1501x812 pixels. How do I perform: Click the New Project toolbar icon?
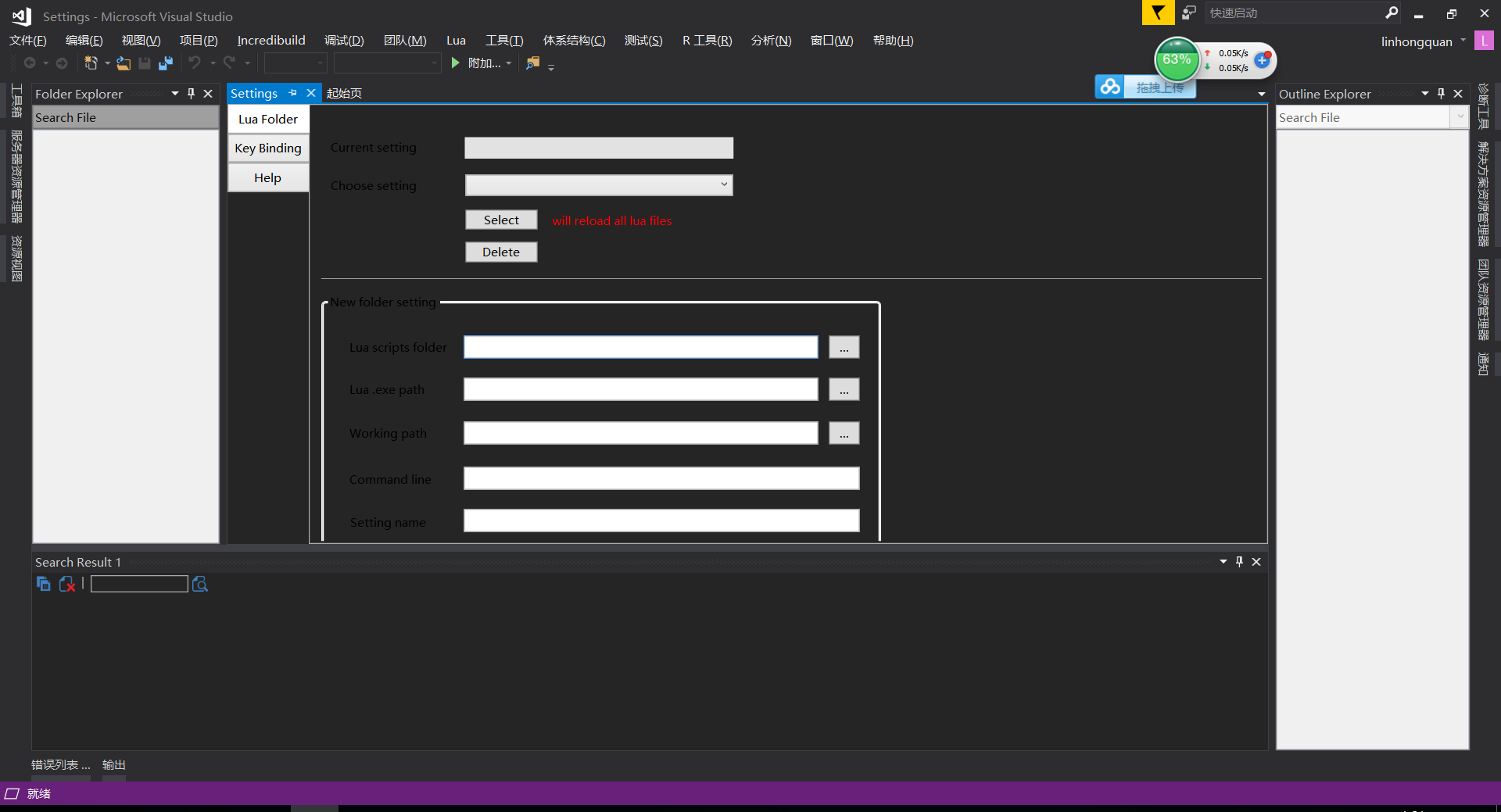pos(91,63)
